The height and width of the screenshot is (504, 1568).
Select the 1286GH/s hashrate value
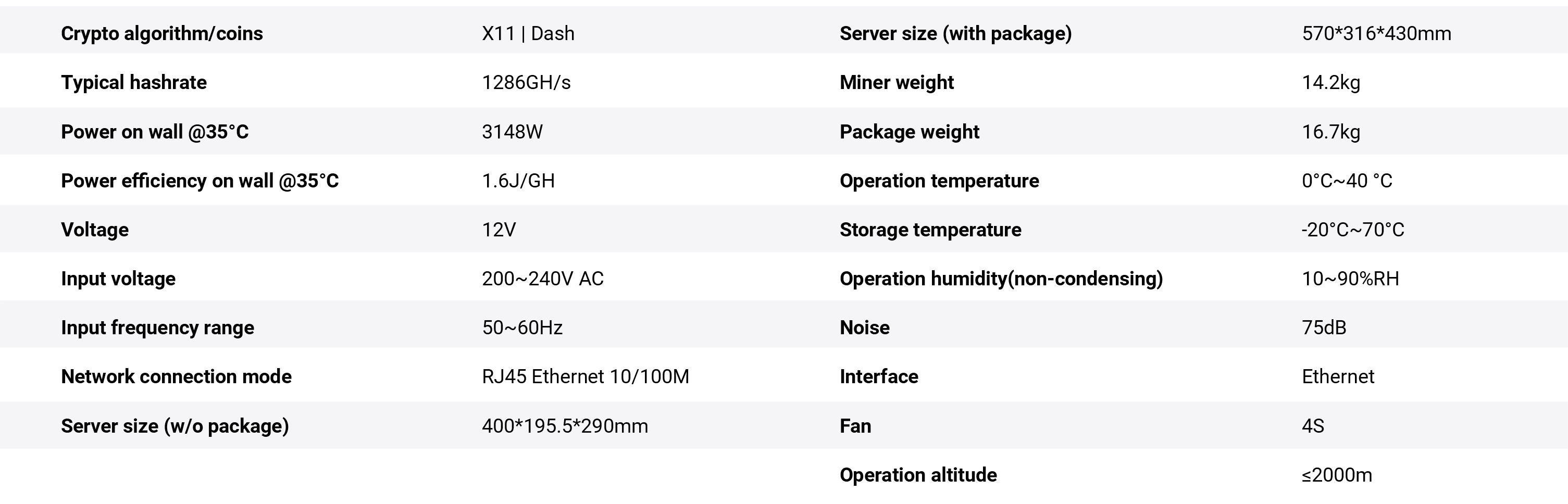pyautogui.click(x=526, y=82)
